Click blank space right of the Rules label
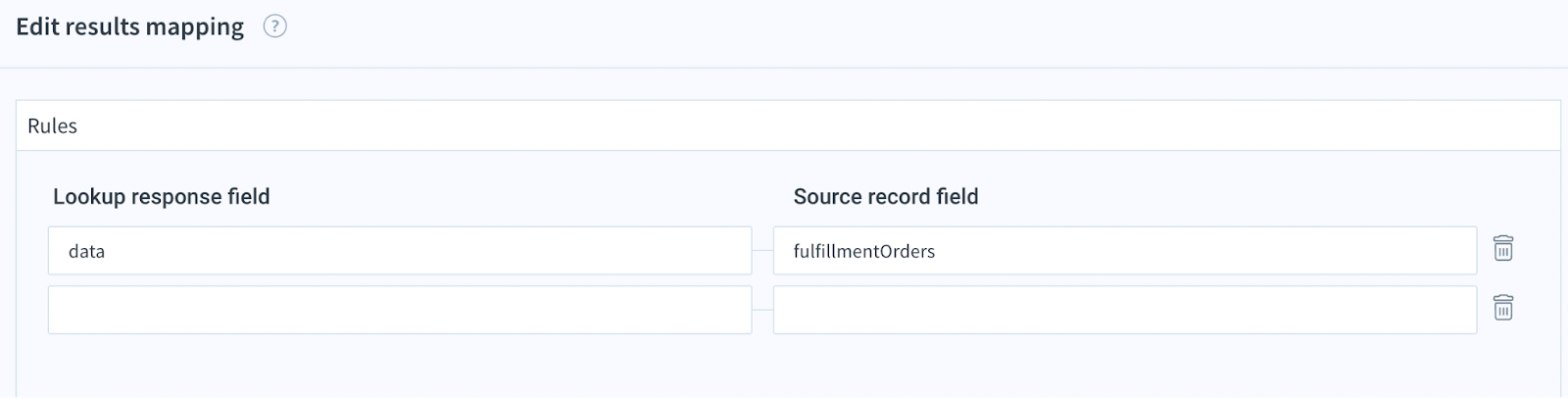The height and width of the screenshot is (398, 1568). pos(784,125)
